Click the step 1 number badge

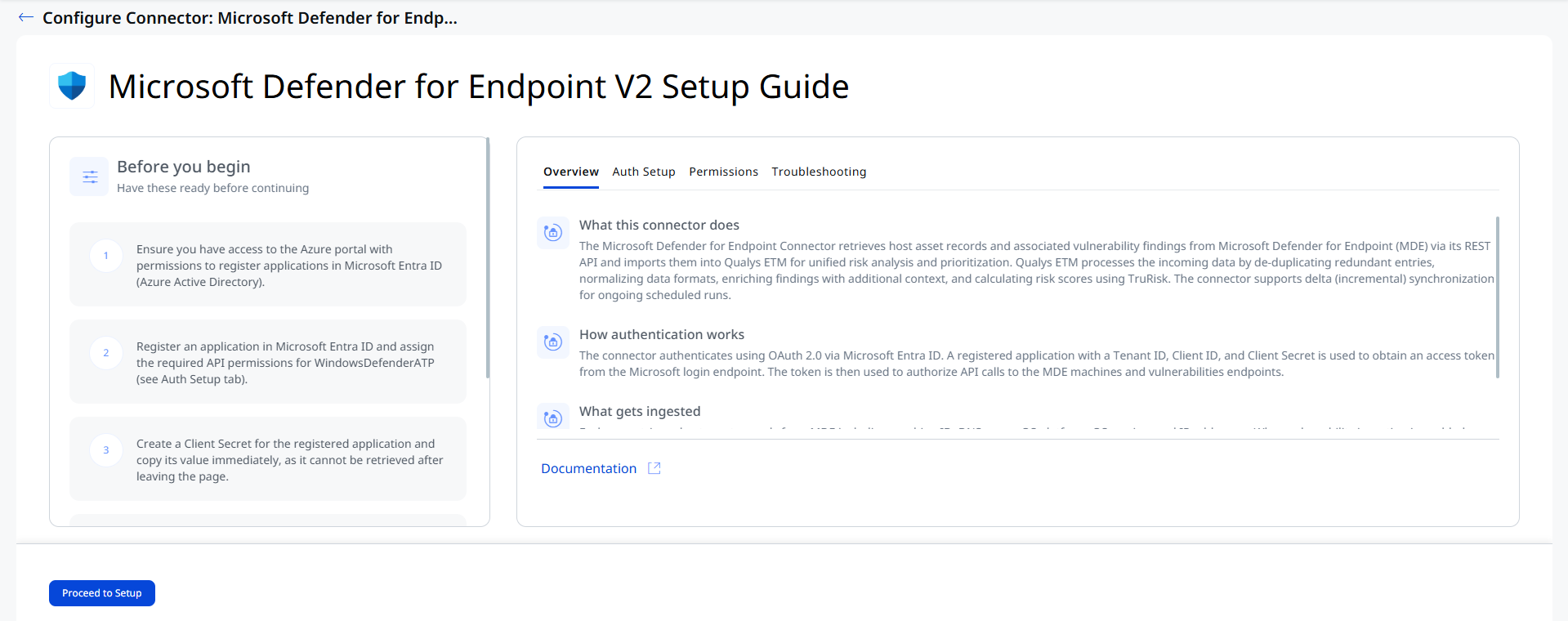tap(106, 256)
